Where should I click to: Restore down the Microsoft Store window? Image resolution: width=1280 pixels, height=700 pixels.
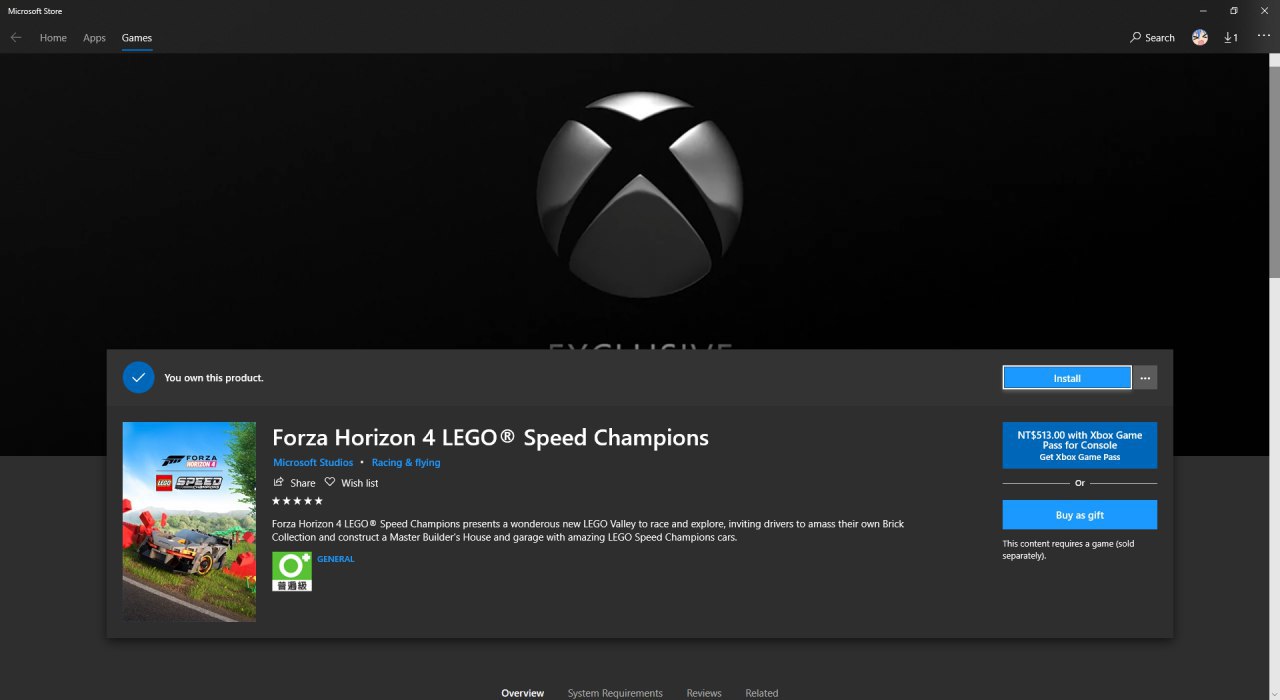click(1233, 11)
